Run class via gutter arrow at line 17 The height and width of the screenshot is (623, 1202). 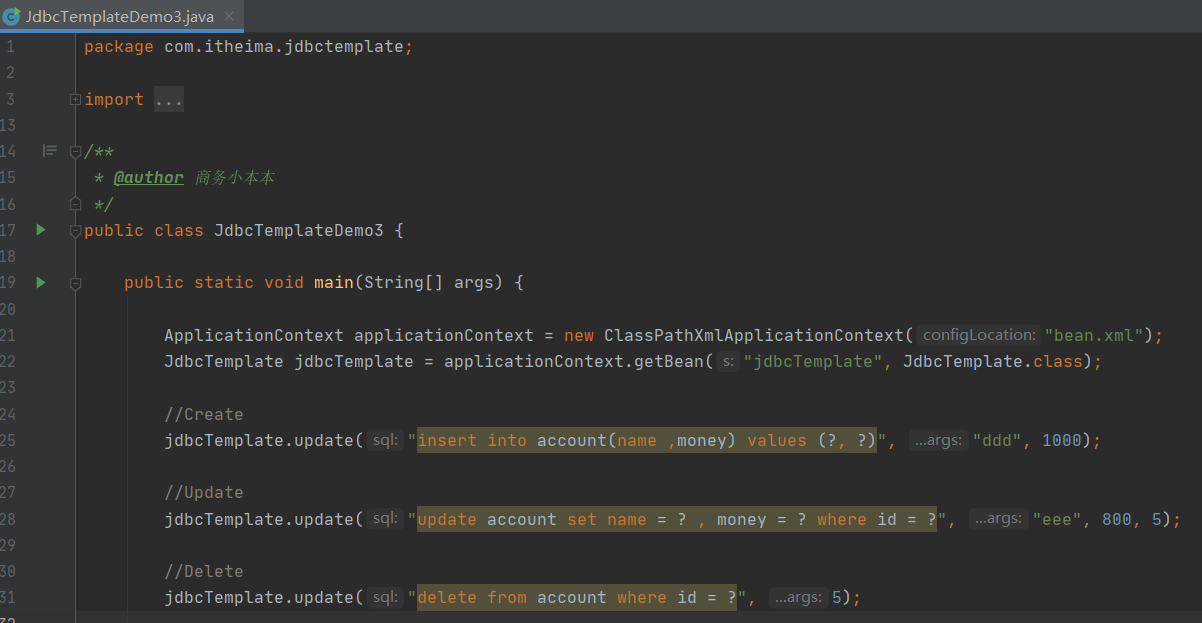(x=41, y=230)
